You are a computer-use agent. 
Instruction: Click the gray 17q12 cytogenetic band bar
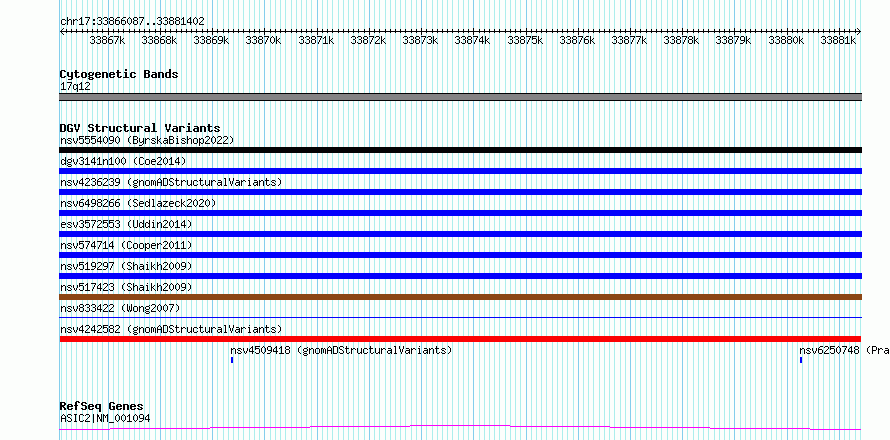pyautogui.click(x=460, y=97)
